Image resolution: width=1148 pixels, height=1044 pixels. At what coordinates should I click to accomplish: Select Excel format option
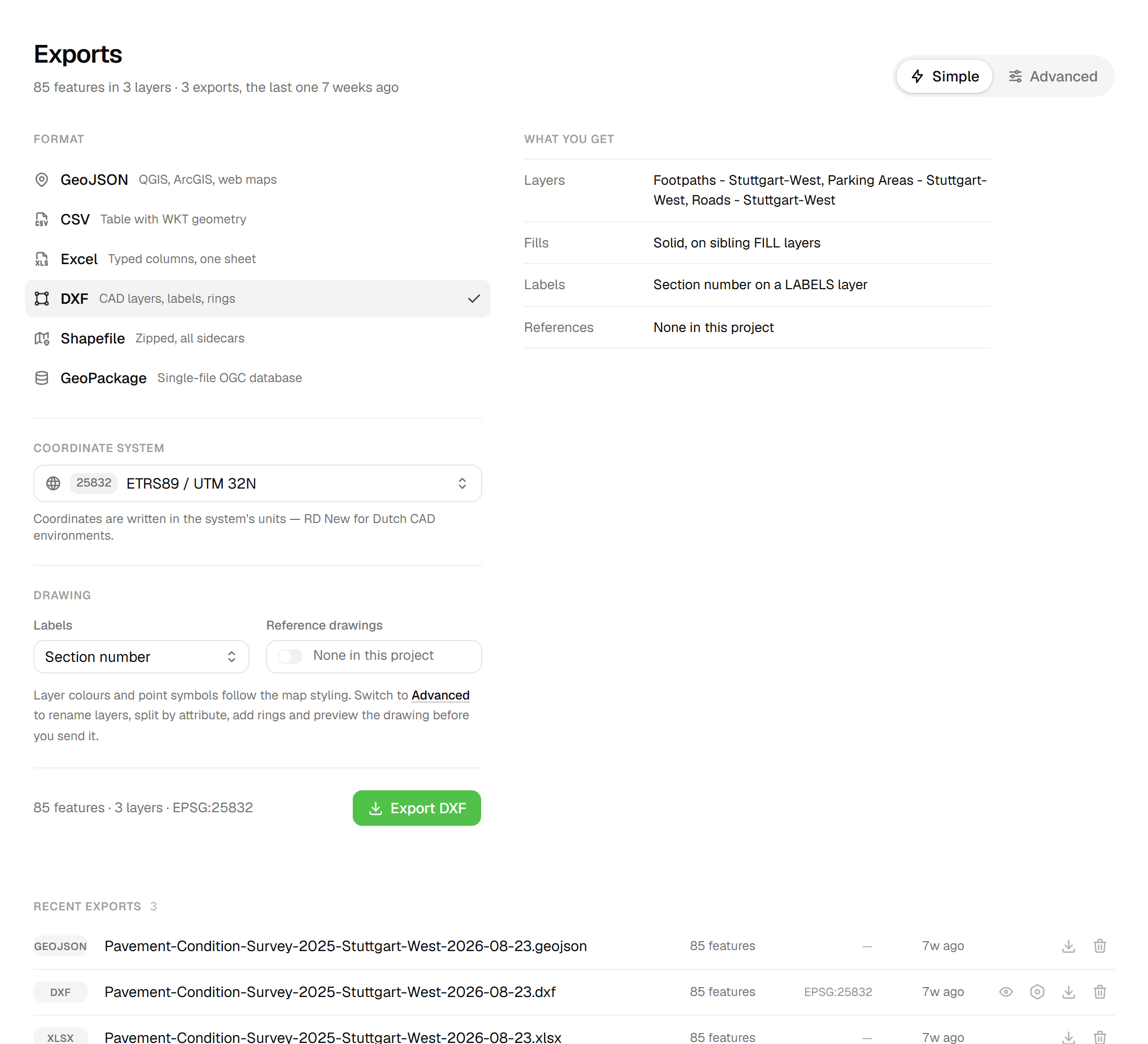point(257,259)
